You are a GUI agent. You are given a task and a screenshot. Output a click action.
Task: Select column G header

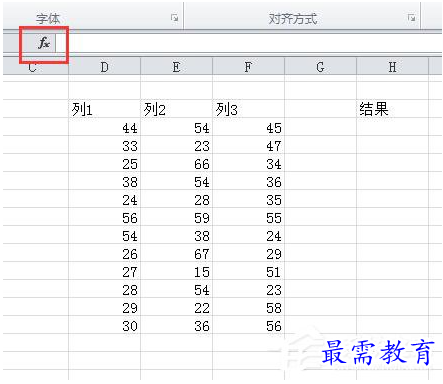point(321,67)
